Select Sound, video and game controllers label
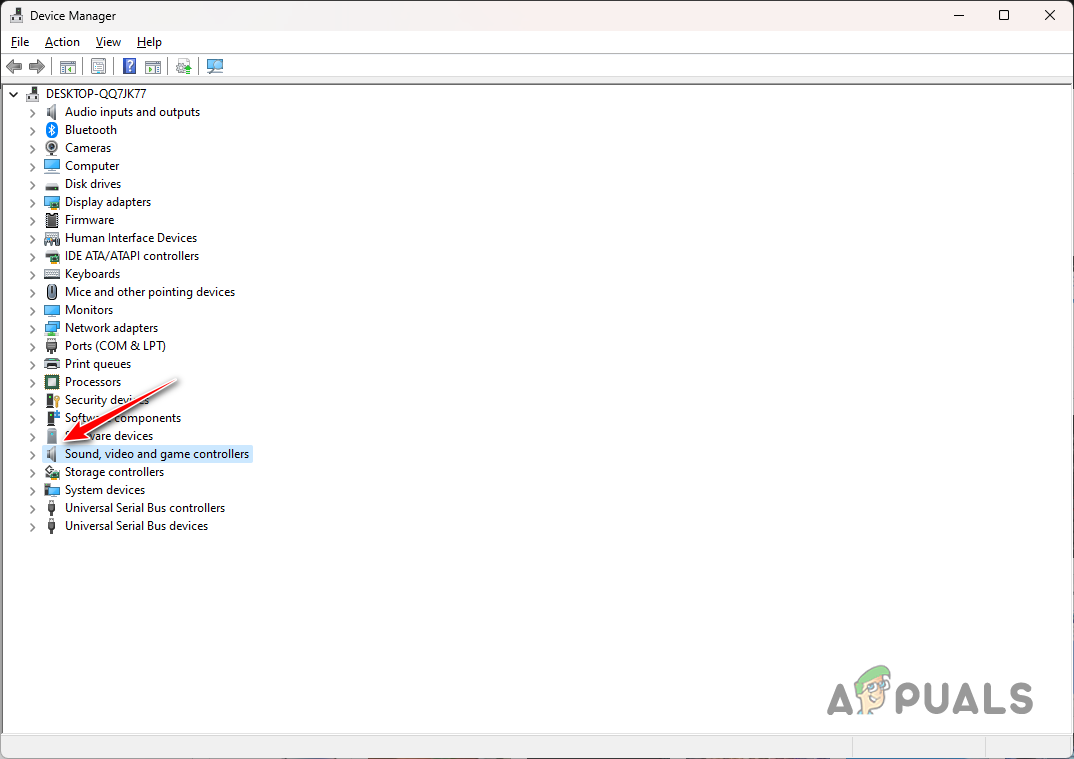This screenshot has width=1074, height=759. (157, 454)
